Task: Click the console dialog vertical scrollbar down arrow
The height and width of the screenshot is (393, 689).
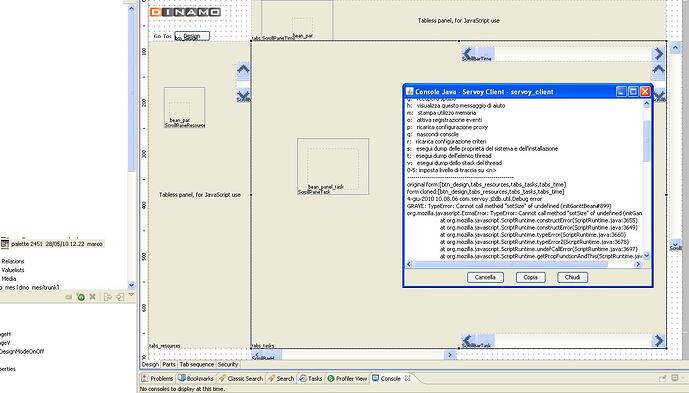Action: tap(646, 255)
